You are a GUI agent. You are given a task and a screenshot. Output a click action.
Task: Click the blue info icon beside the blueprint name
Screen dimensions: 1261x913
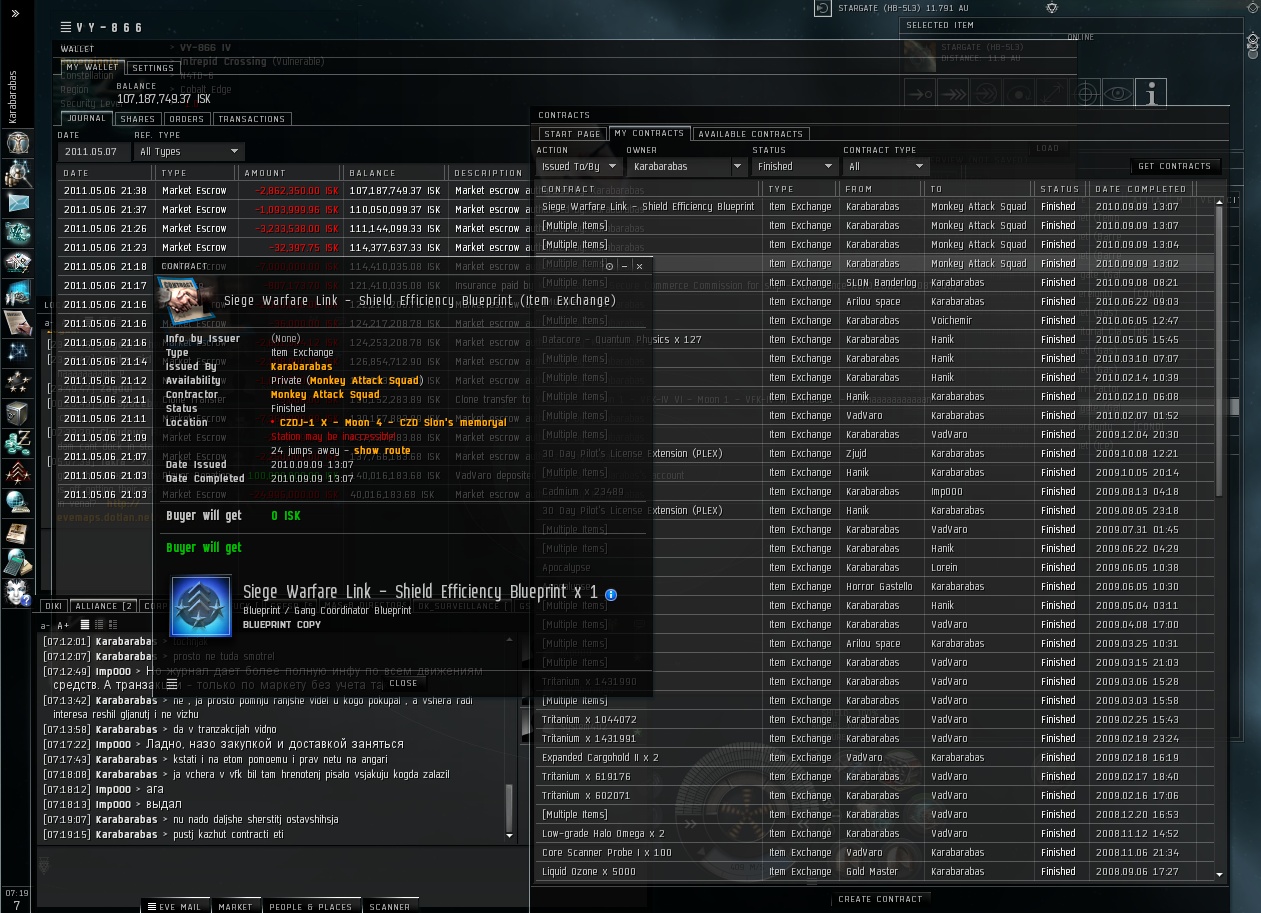click(x=611, y=594)
